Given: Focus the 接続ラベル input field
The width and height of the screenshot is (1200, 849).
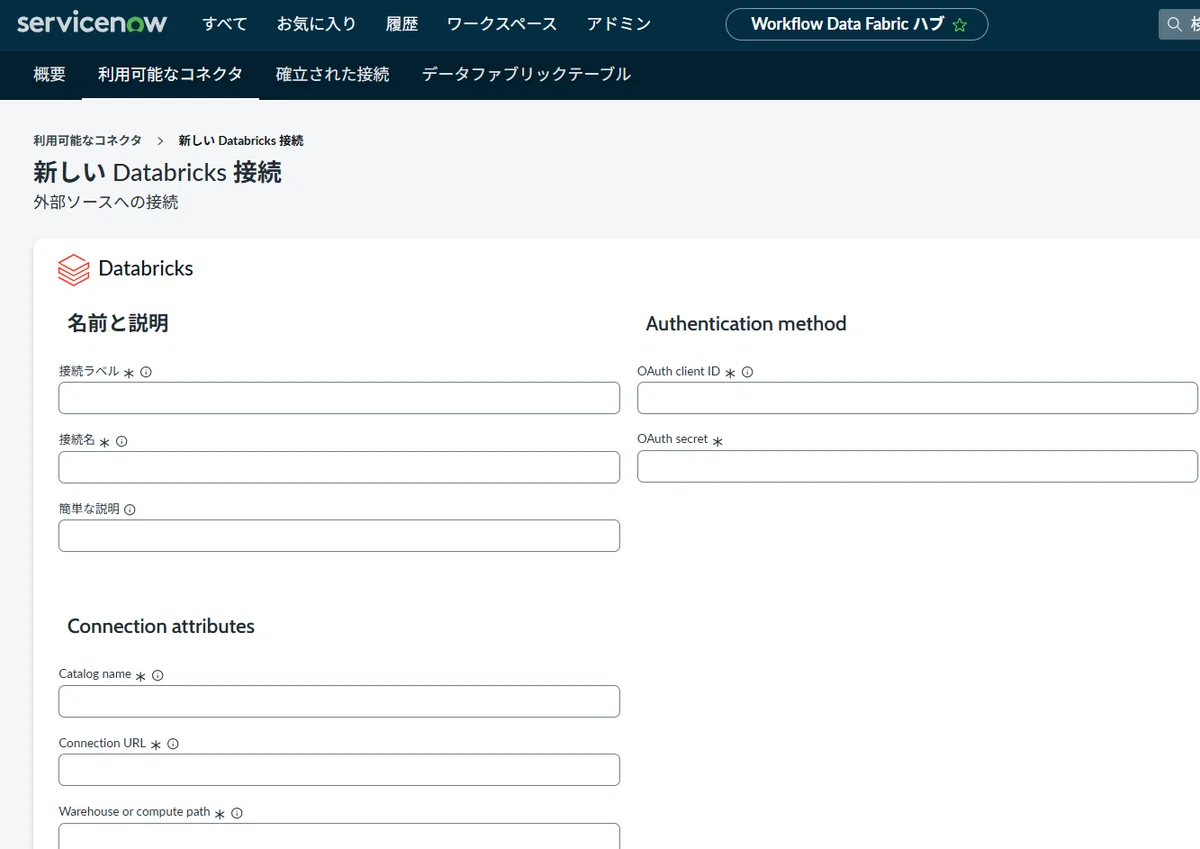Looking at the screenshot, I should [x=339, y=398].
